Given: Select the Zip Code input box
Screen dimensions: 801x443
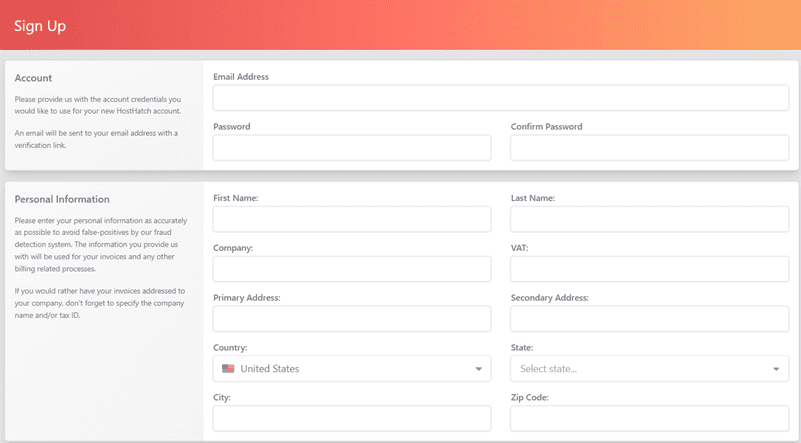Looking at the screenshot, I should click(x=649, y=419).
